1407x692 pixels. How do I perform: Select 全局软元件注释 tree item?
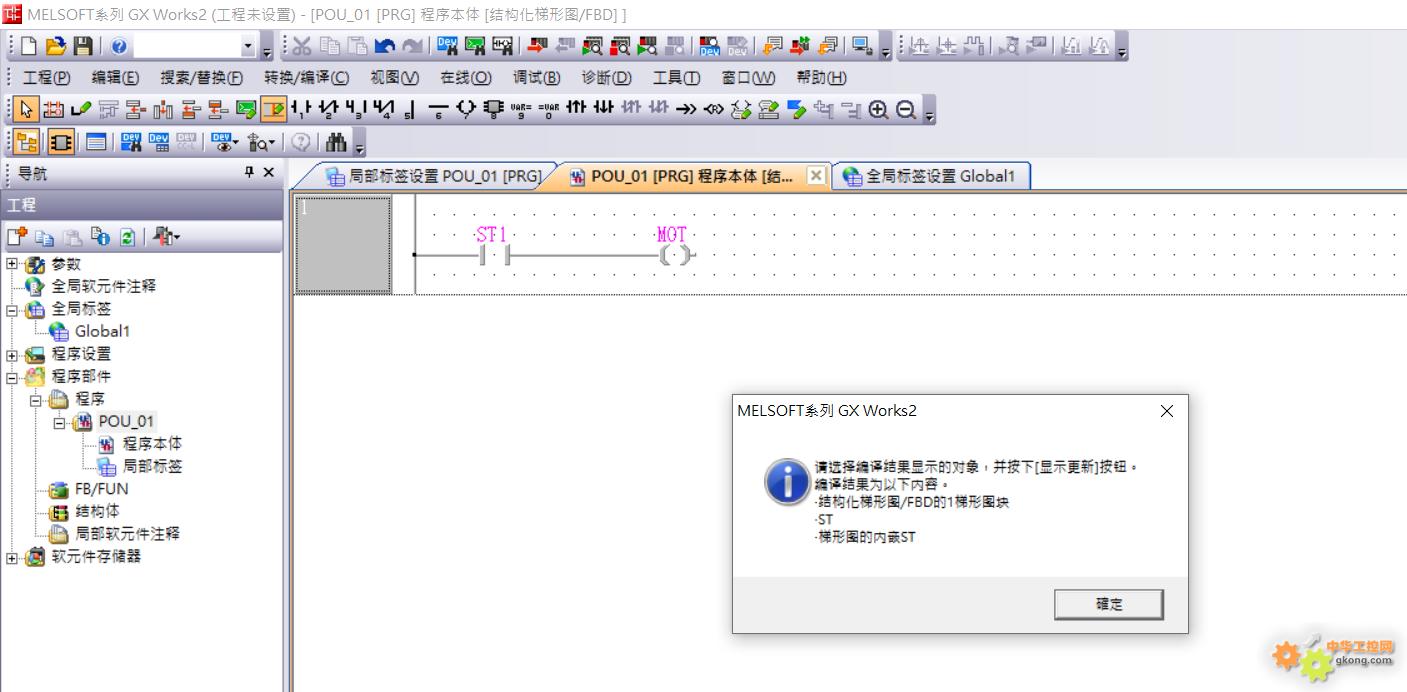click(x=104, y=286)
